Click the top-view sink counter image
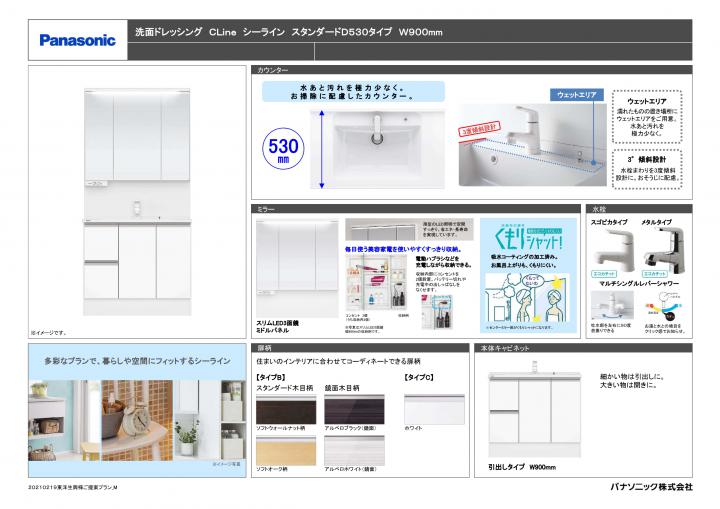 [x=377, y=149]
